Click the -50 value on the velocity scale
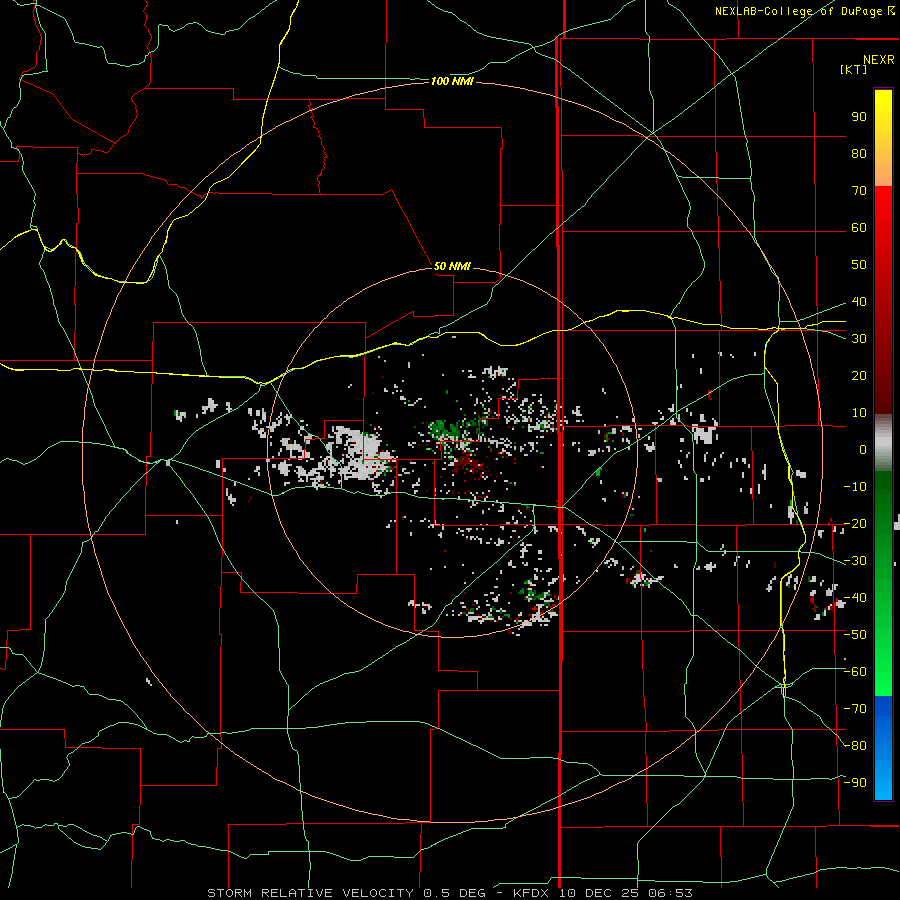The height and width of the screenshot is (900, 900). [855, 635]
